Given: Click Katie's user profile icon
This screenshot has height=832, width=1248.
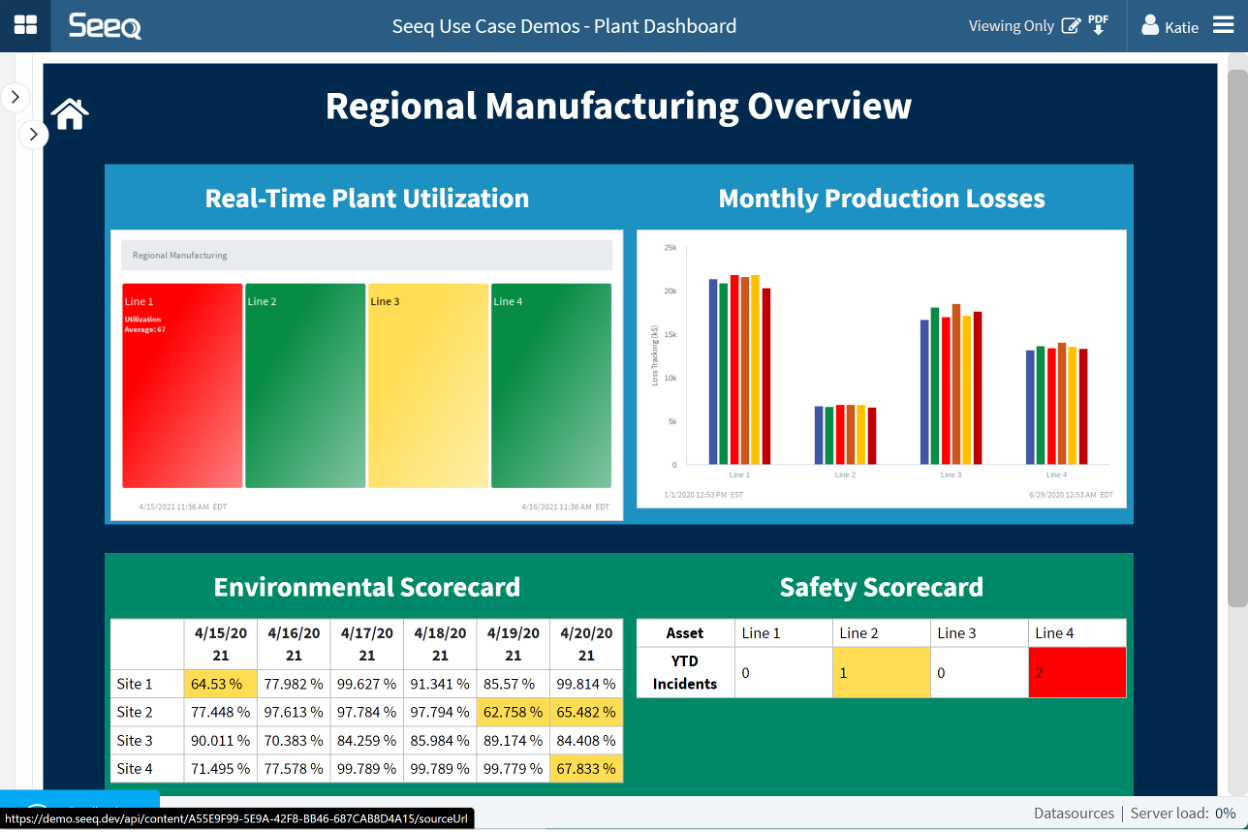Looking at the screenshot, I should (1150, 26).
